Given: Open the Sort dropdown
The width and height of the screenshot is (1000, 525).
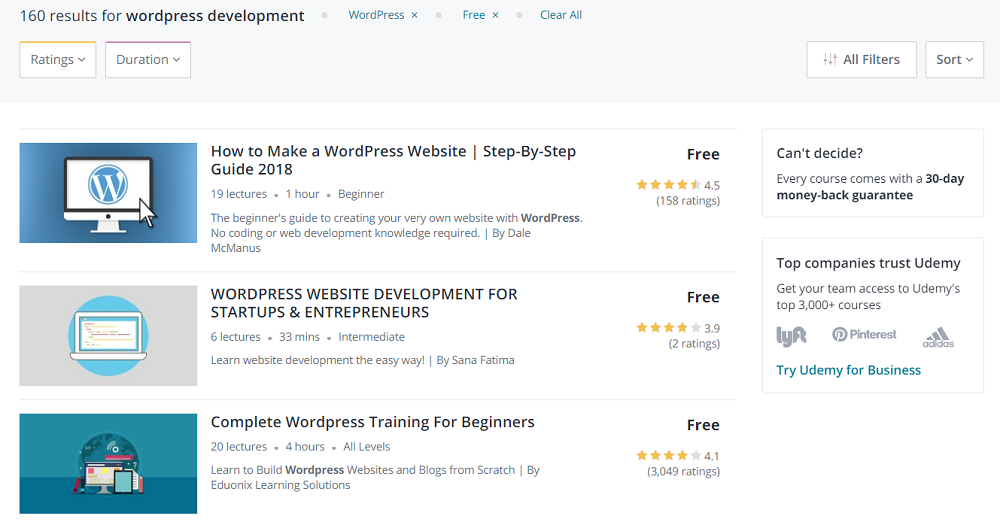Looking at the screenshot, I should 954,60.
